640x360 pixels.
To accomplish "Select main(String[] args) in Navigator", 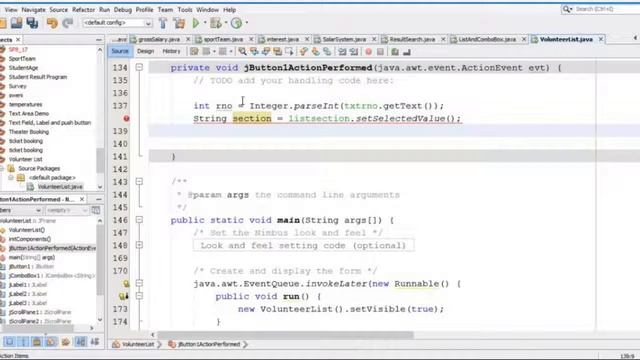I will (x=31, y=257).
